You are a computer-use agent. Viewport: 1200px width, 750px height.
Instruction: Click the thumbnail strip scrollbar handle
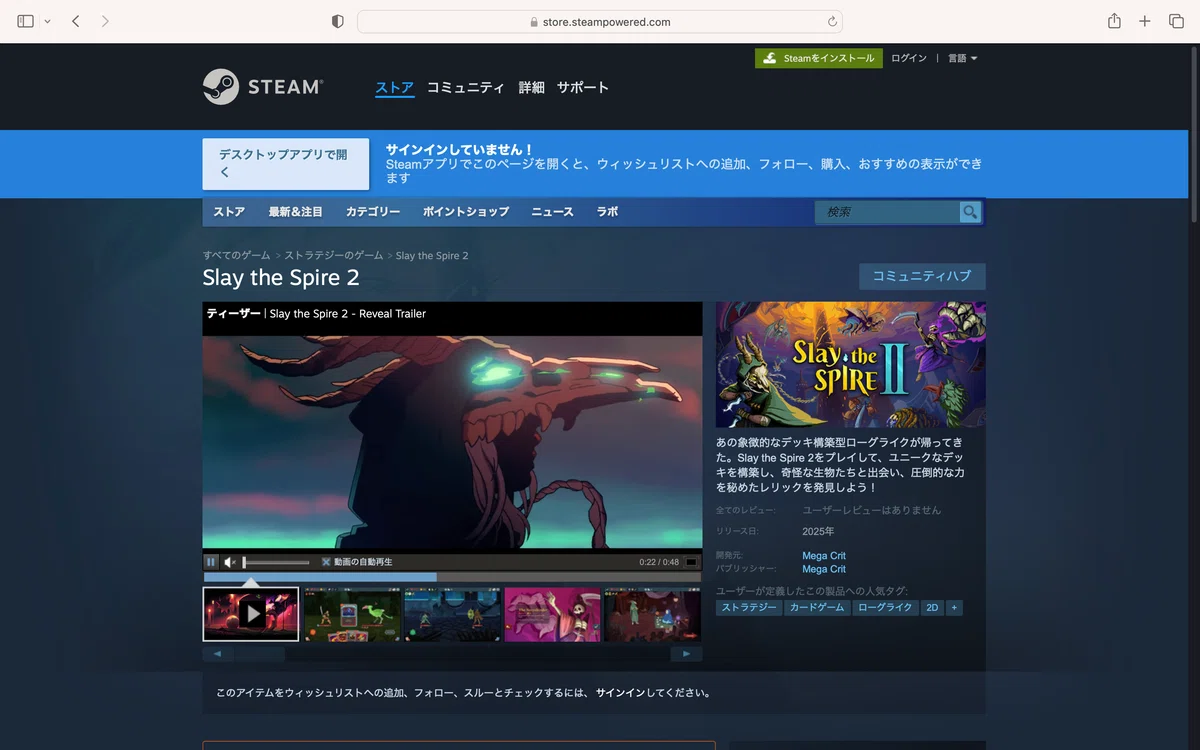click(260, 654)
